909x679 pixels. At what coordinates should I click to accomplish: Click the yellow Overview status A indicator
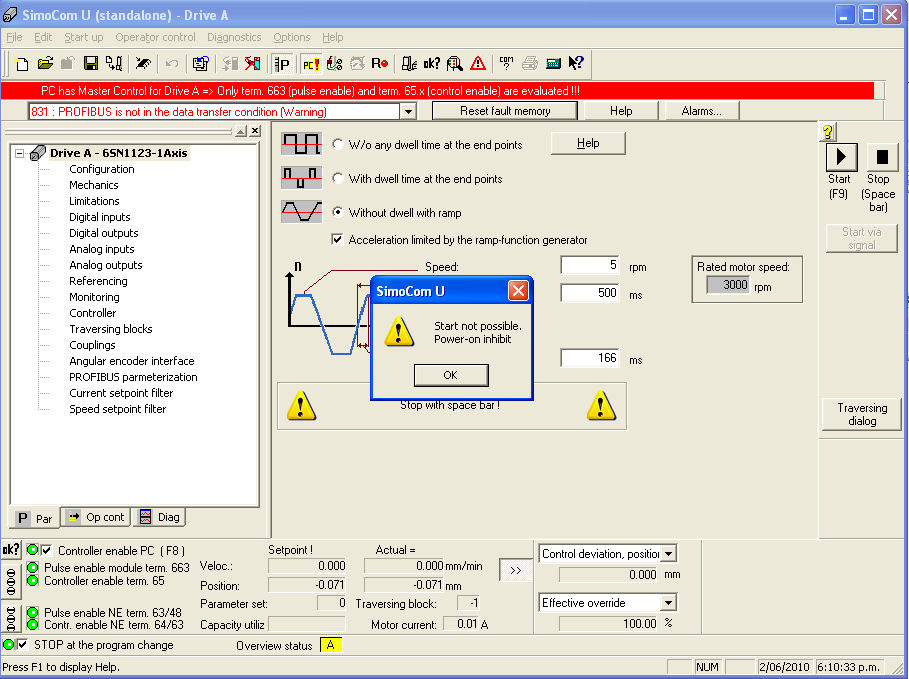click(x=330, y=645)
